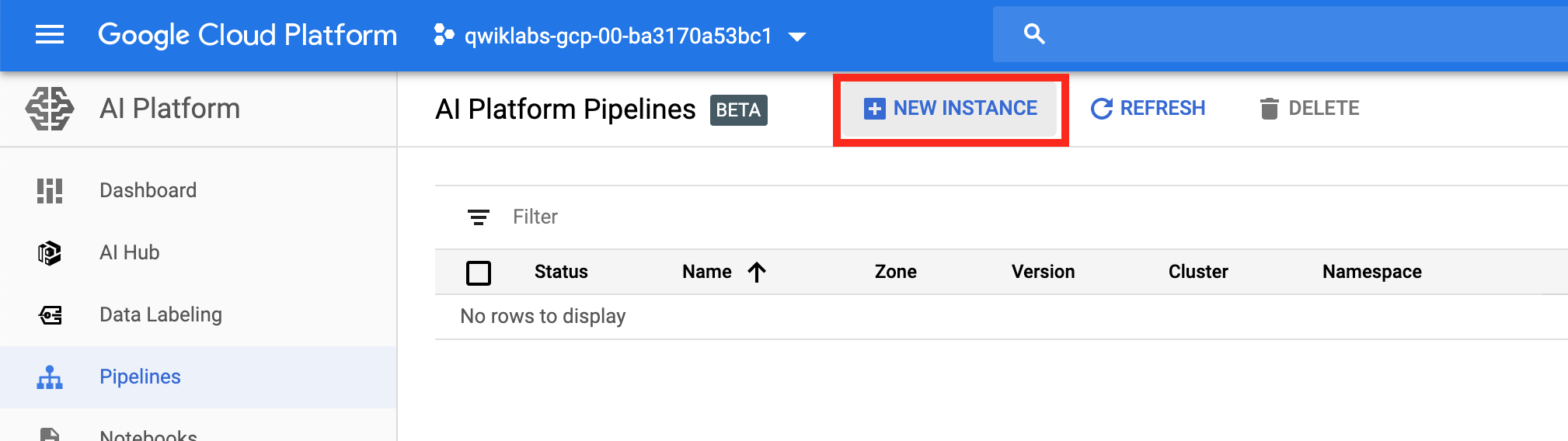Viewport: 1568px width, 441px height.
Task: Click the NEW INSTANCE button
Action: (950, 109)
